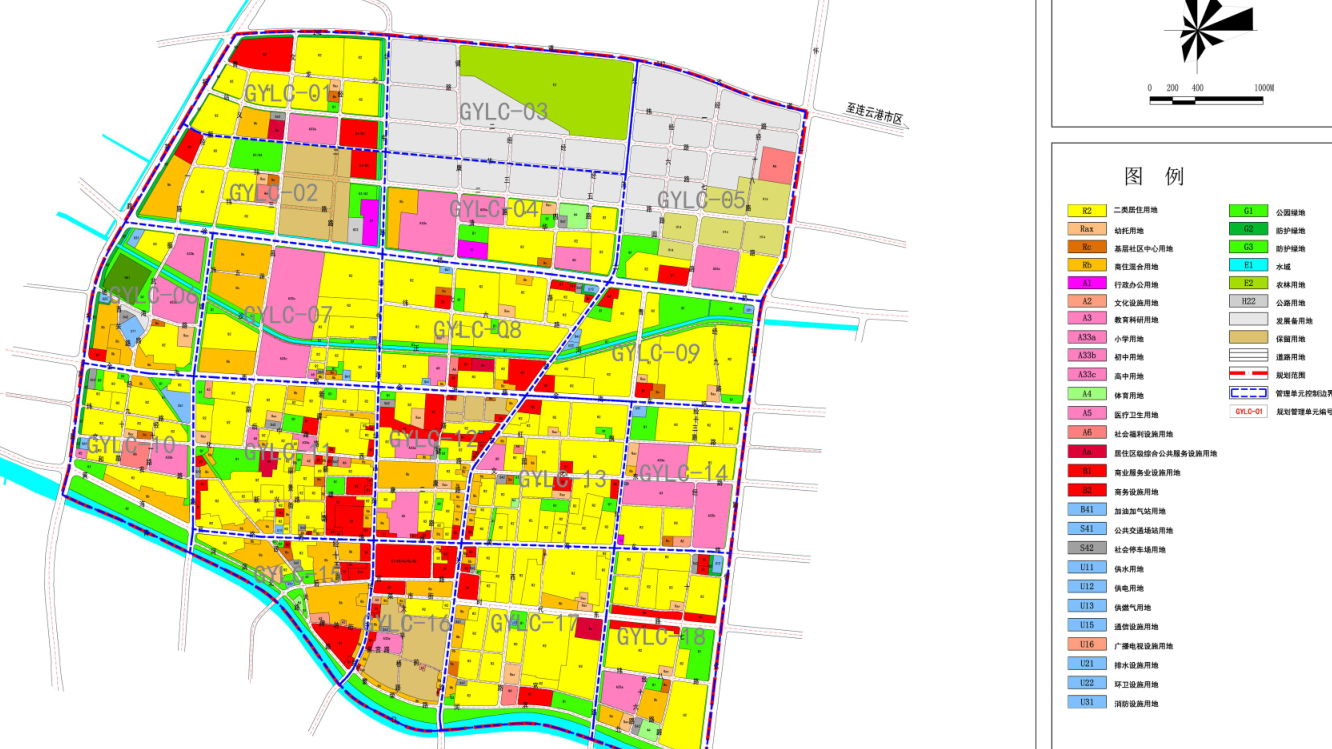Screen dimensions: 1332x749
Task: Select the bright green G3 swatch
Action: point(1248,247)
